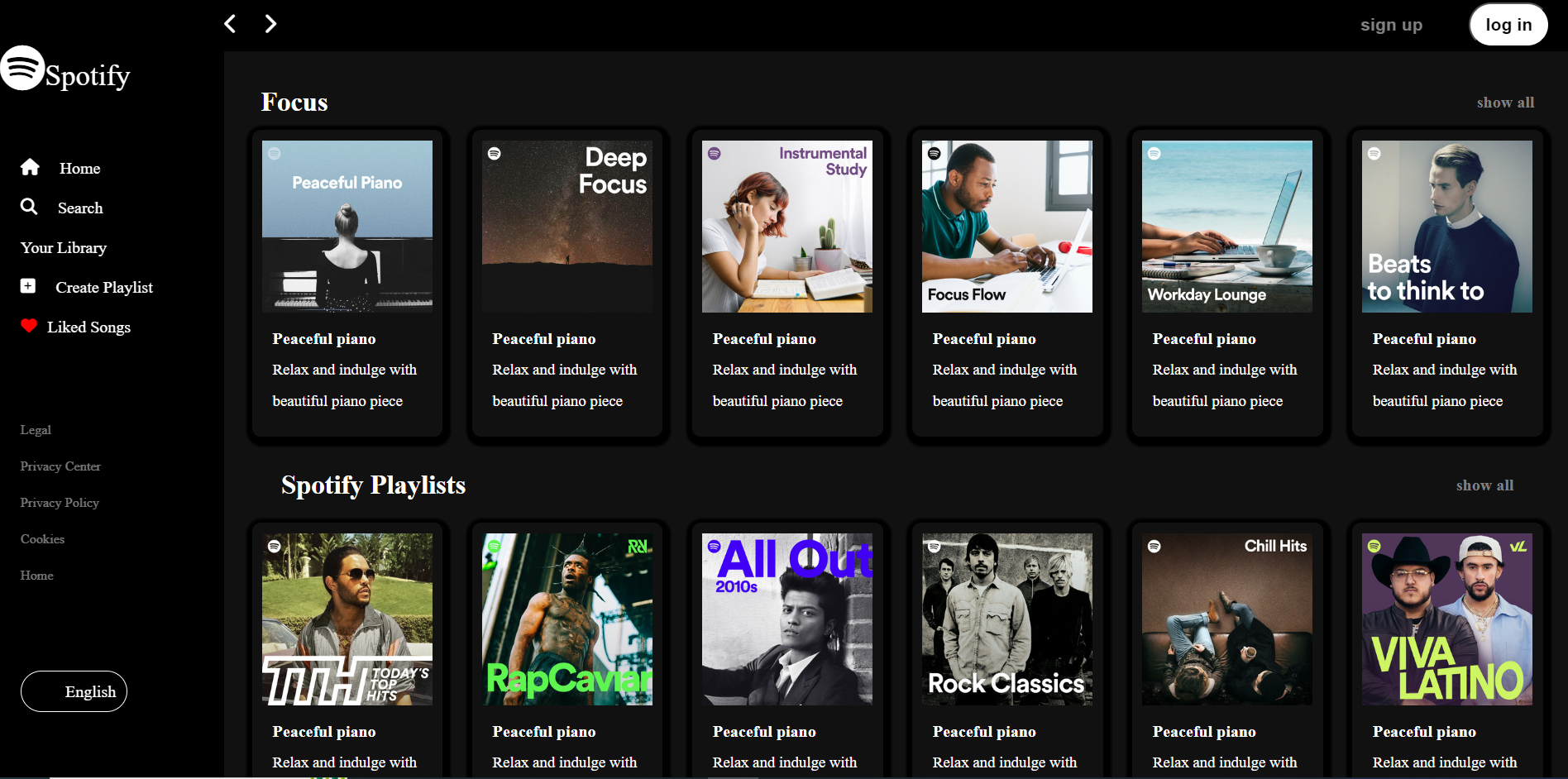Select Create Playlist

[x=104, y=288]
